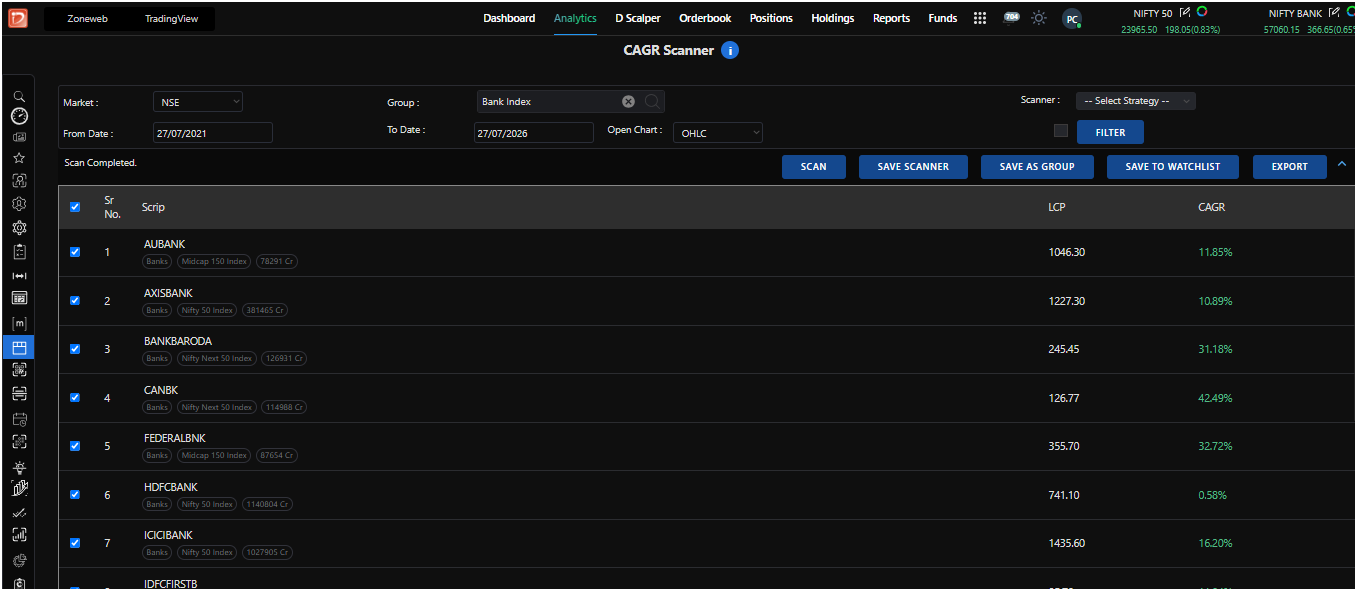Uncheck the CANBK row checkbox
Screen dimensions: 1357x591
[x=75, y=397]
